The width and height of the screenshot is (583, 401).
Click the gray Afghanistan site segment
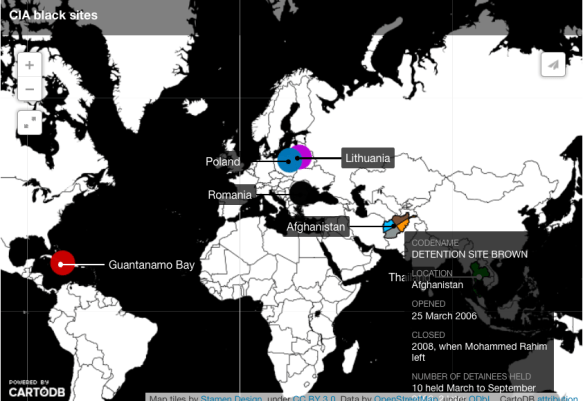392,233
